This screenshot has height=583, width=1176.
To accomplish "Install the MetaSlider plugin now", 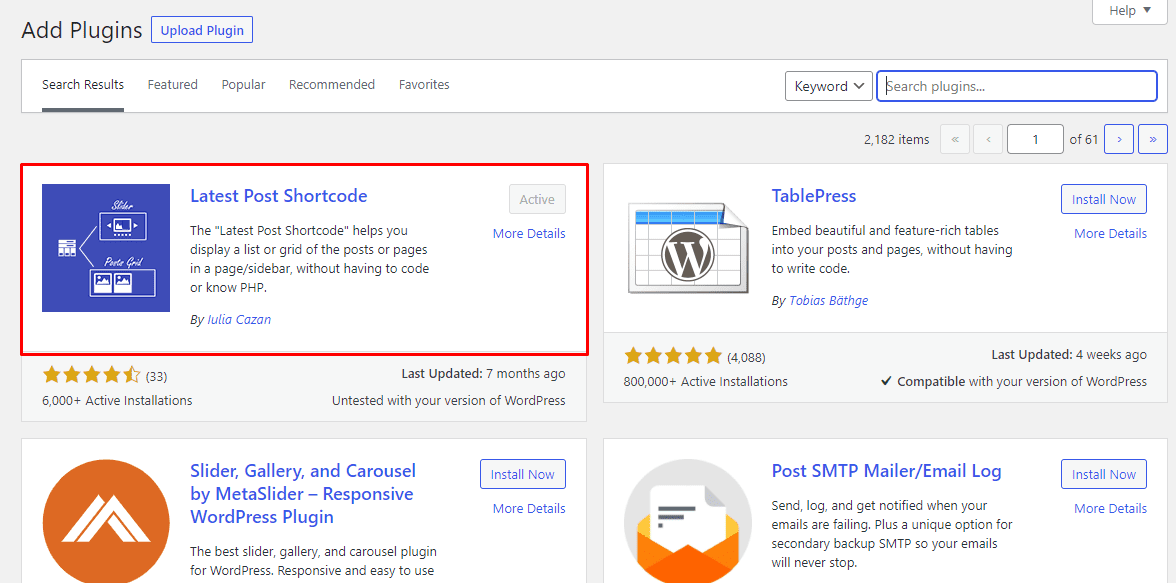I will click(x=522, y=474).
